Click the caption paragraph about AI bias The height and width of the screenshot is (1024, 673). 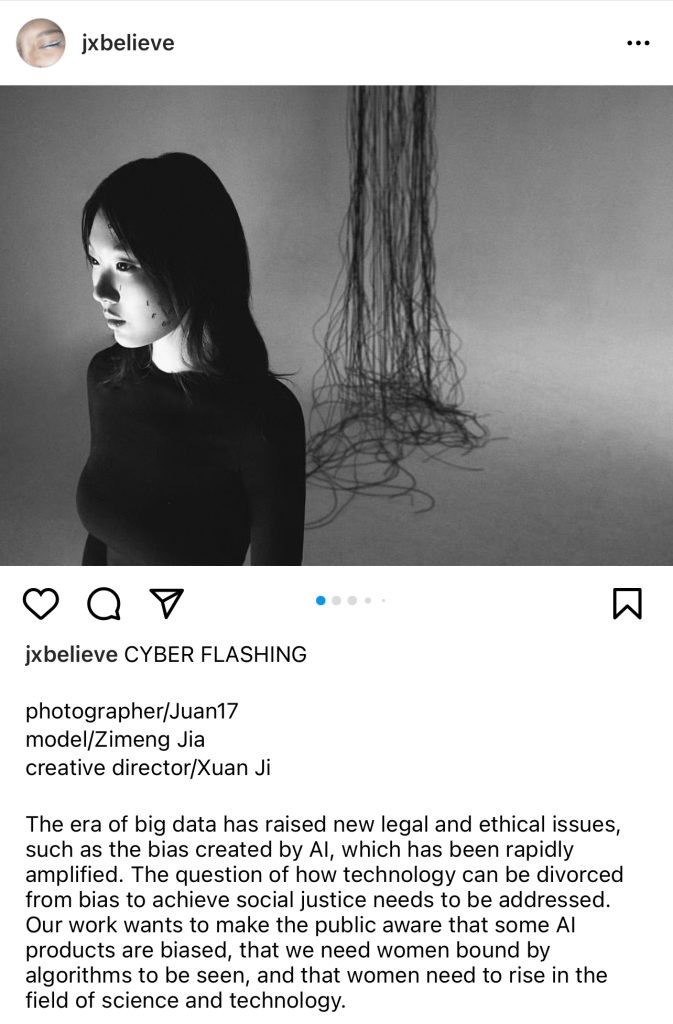[324, 912]
